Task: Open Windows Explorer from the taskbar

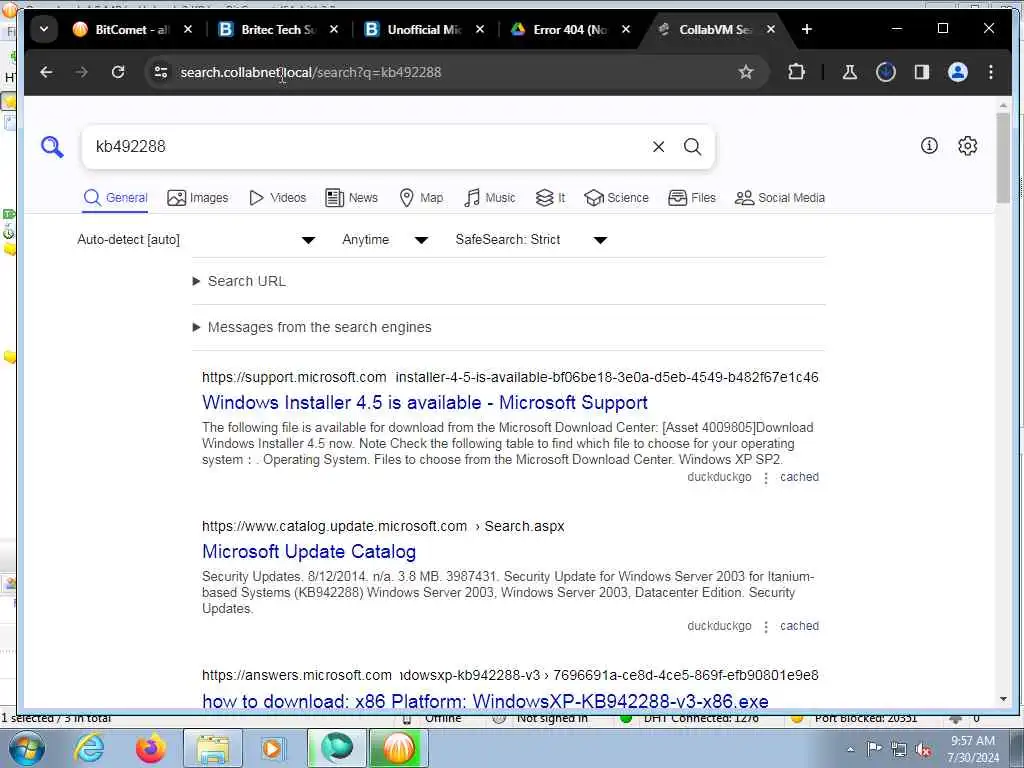Action: point(213,748)
